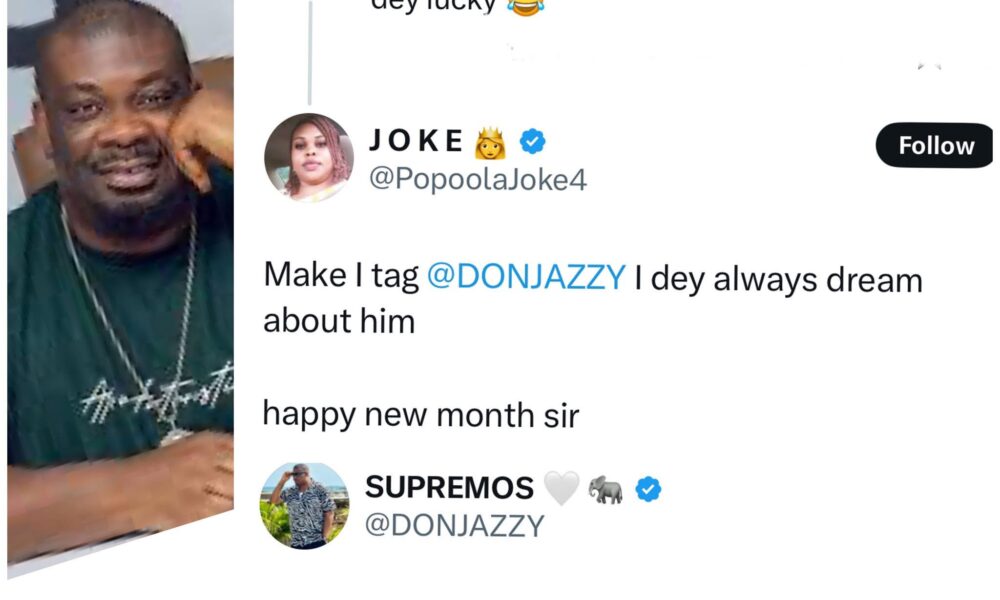Click the SUPREMOS display name

[449, 488]
